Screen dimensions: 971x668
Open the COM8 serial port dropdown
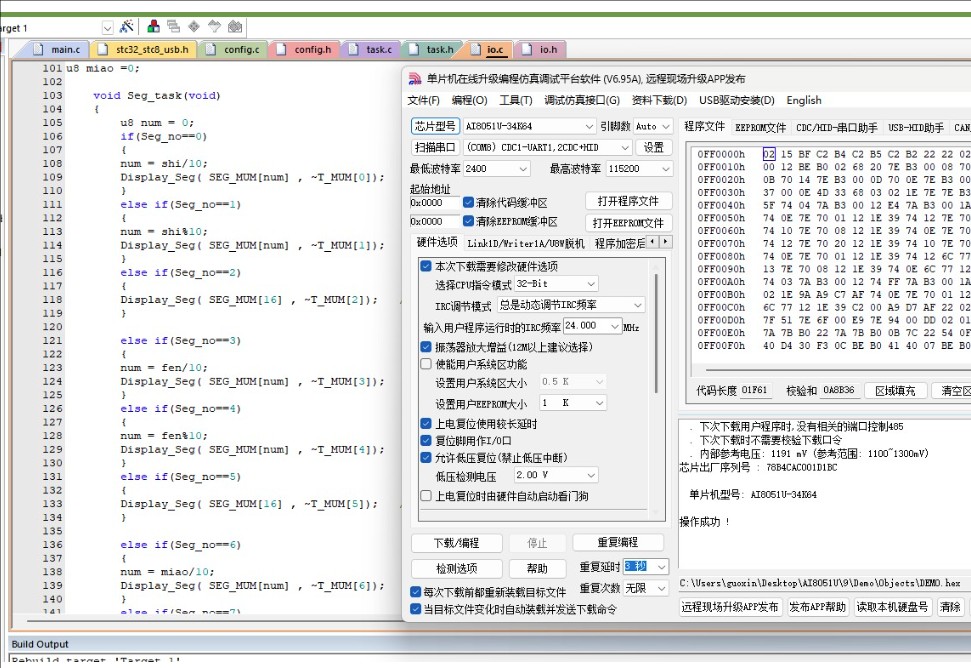coord(547,147)
